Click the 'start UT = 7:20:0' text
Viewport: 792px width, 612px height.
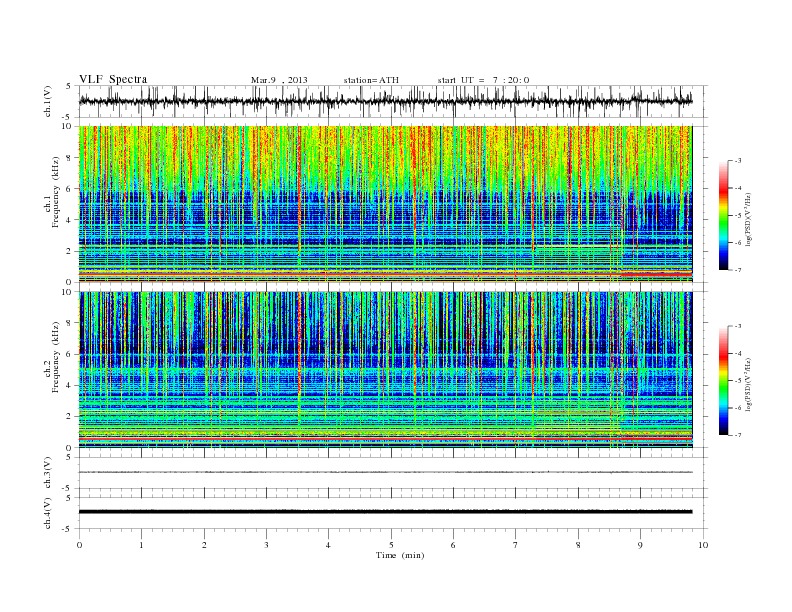pyautogui.click(x=483, y=80)
